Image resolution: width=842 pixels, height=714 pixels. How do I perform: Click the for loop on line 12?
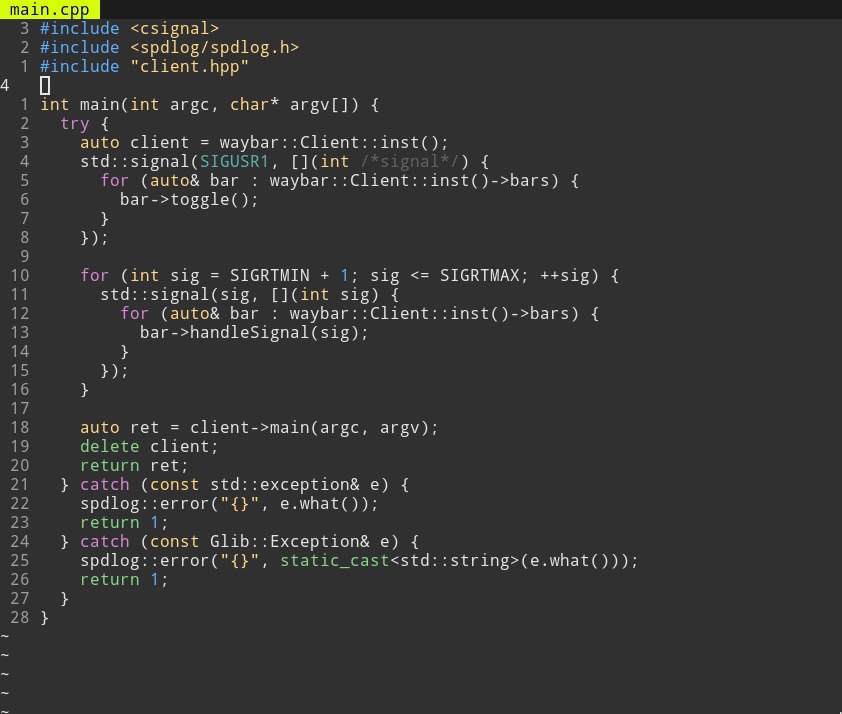(x=359, y=314)
